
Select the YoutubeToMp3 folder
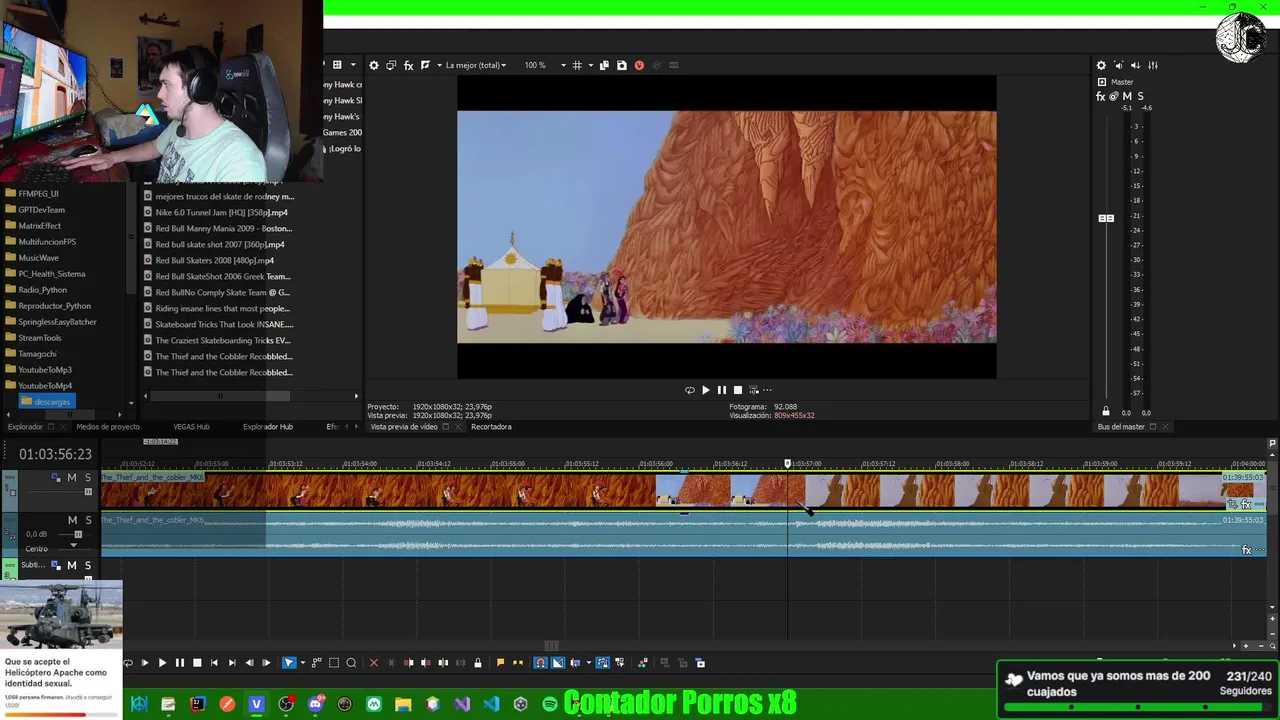point(45,370)
